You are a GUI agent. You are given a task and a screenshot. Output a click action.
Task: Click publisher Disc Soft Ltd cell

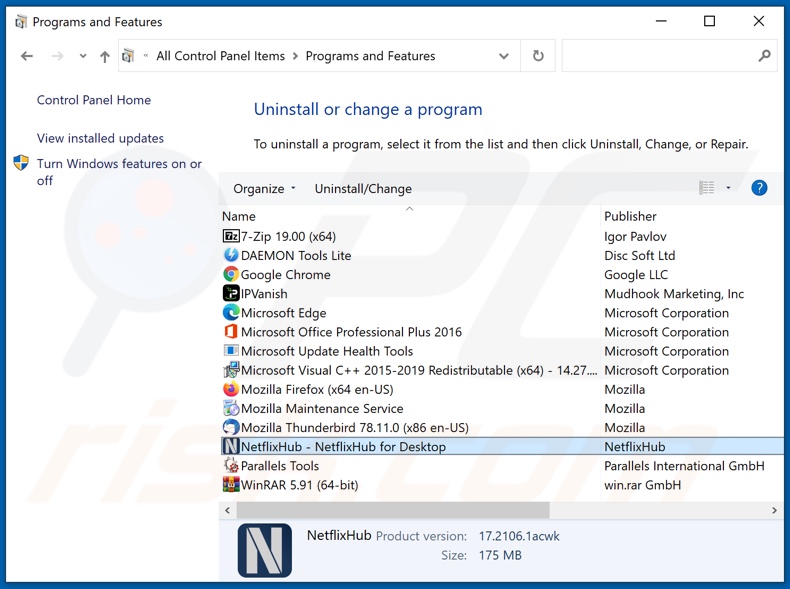[639, 255]
